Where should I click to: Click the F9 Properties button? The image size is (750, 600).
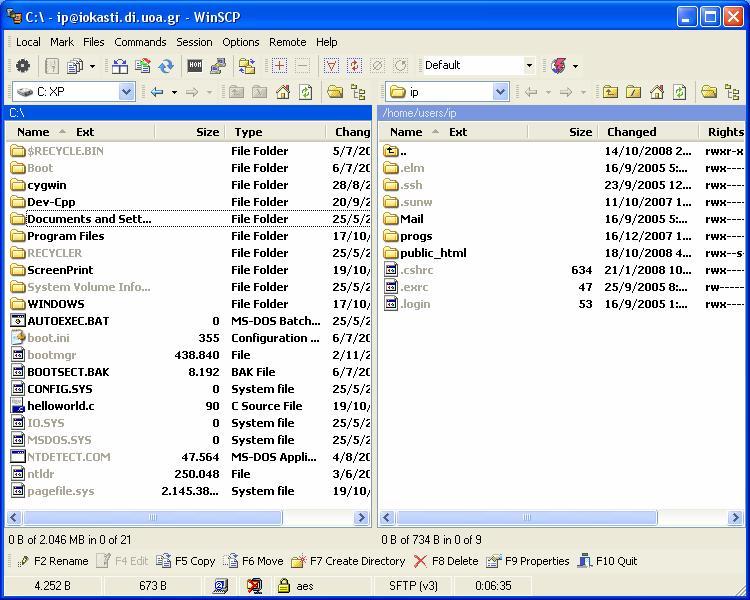coord(528,561)
